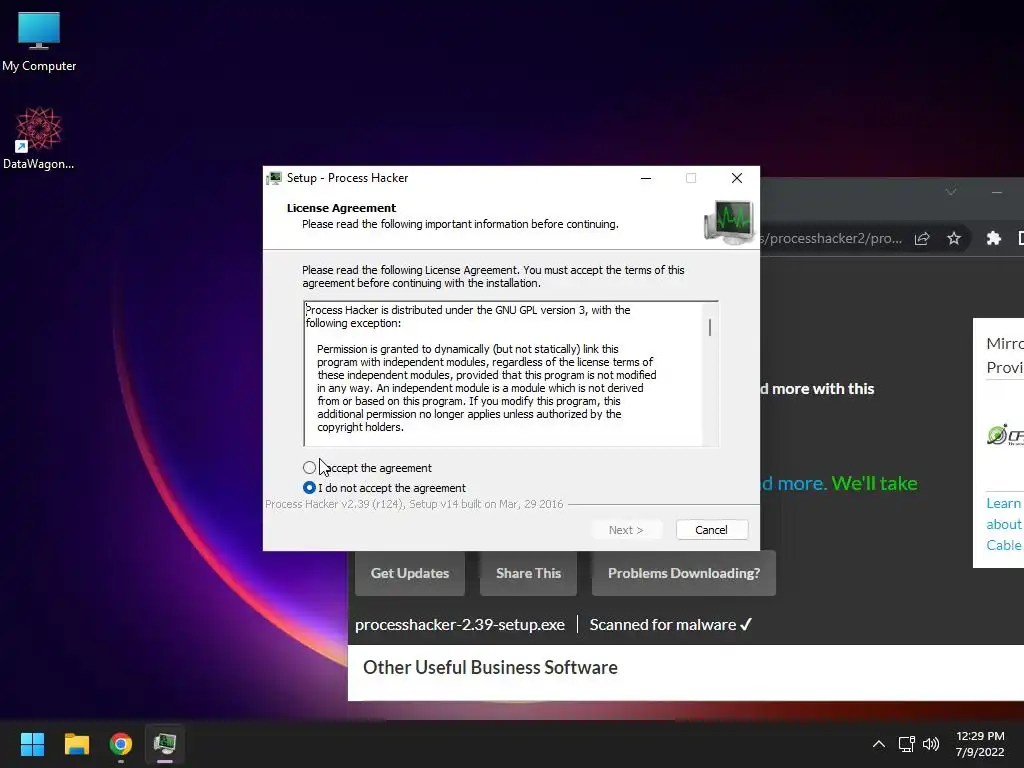1024x768 pixels.
Task: Click Chrome address bar URL text
Action: click(832, 238)
